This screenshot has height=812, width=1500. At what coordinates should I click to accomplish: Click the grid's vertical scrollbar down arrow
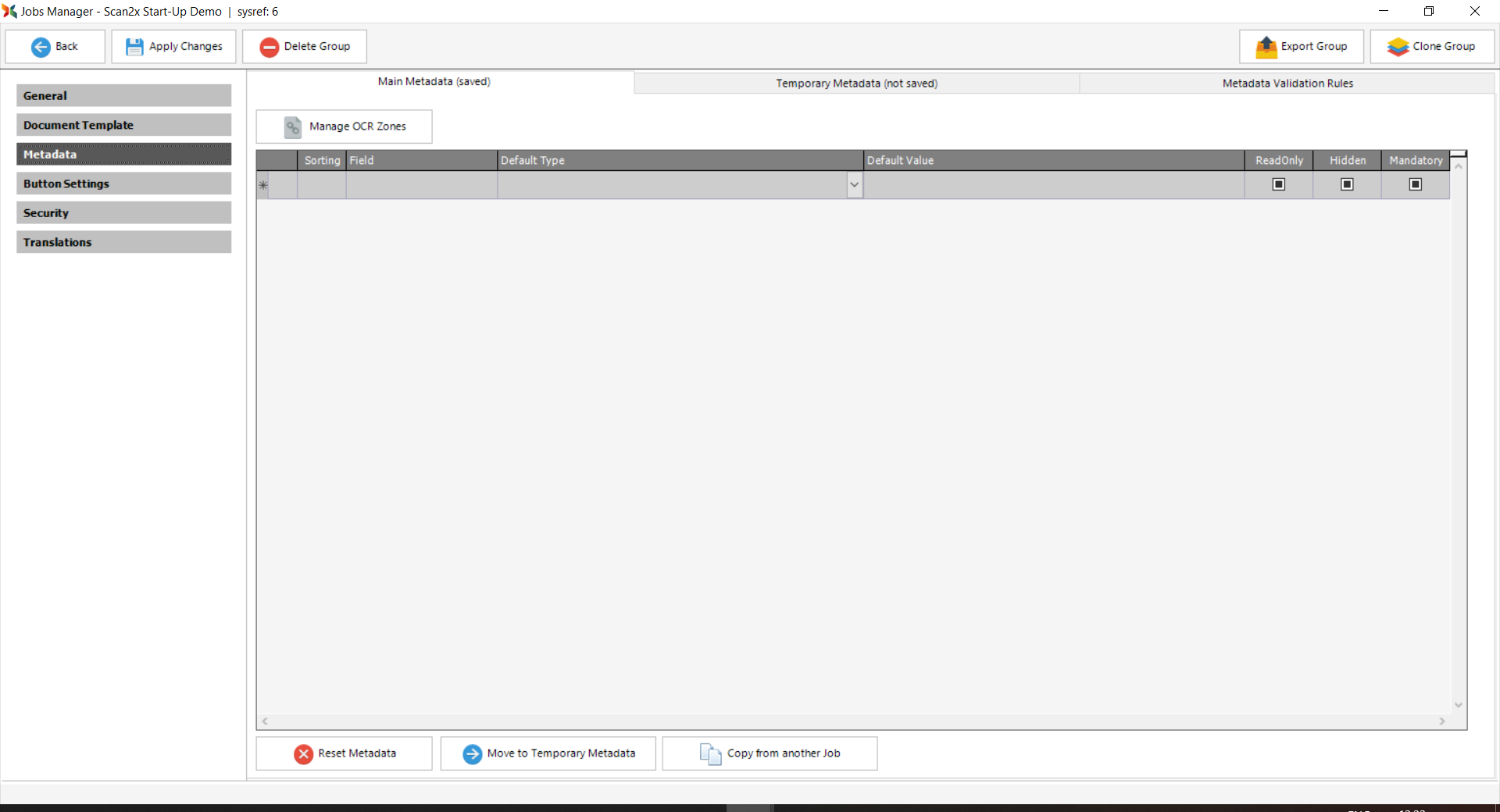[1458, 705]
